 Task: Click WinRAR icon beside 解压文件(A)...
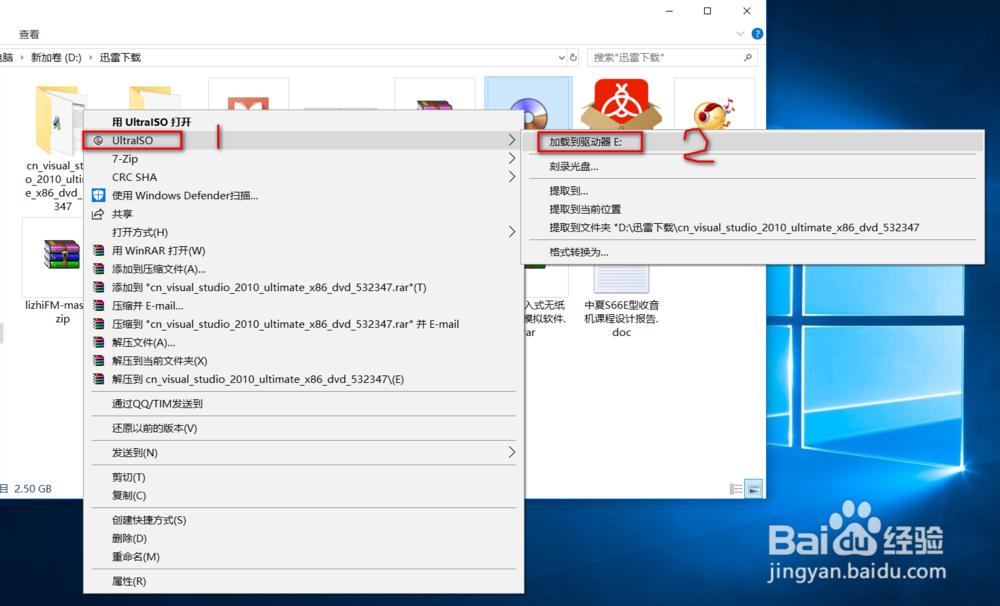tap(98, 343)
